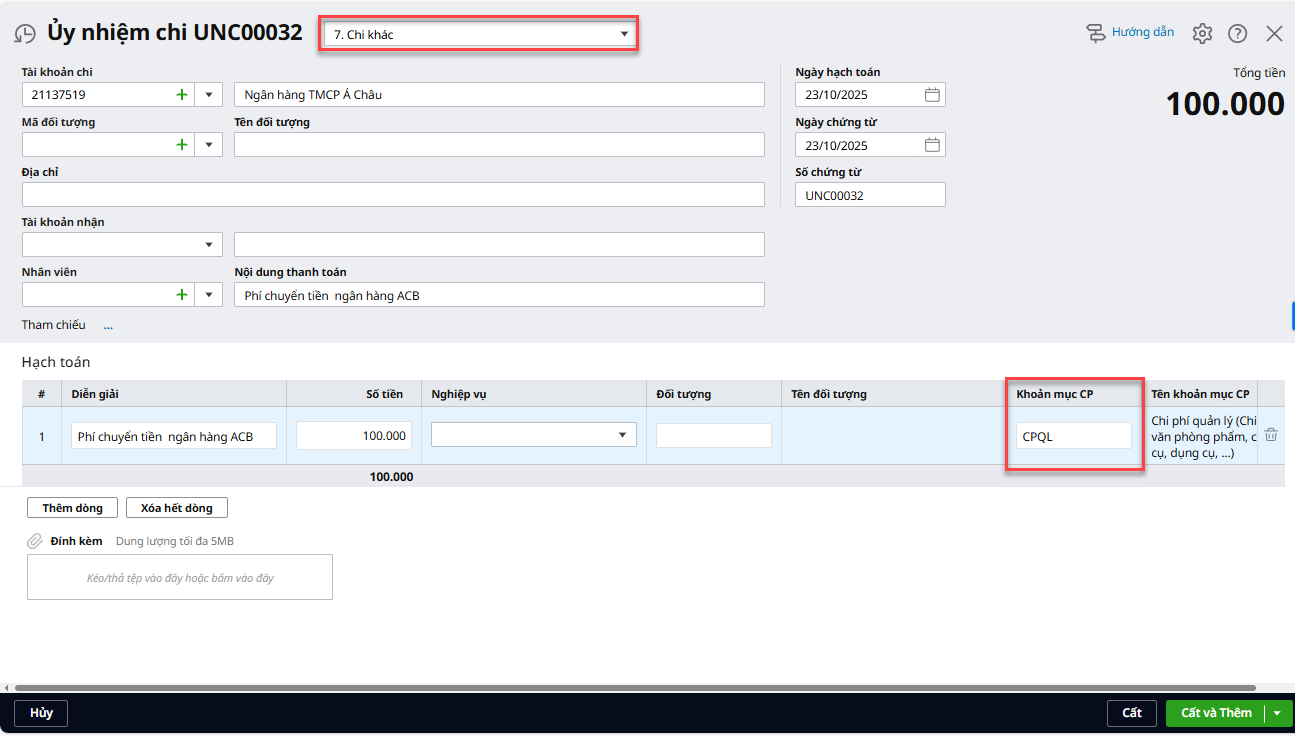Add new Tài khoản chi with plus icon
1295x736 pixels.
[182, 95]
